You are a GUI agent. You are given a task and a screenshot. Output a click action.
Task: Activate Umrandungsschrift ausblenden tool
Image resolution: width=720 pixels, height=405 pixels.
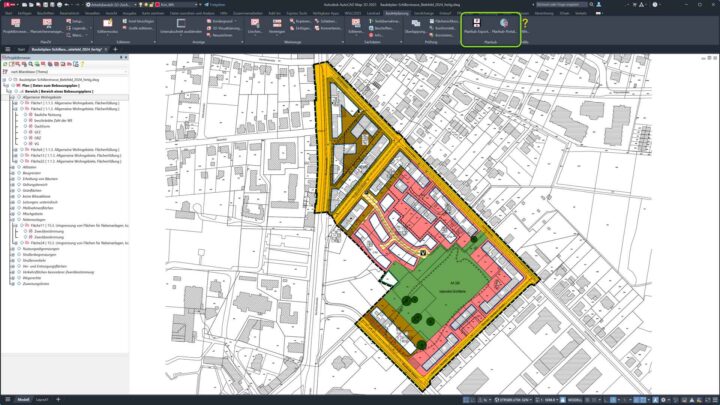click(x=181, y=26)
